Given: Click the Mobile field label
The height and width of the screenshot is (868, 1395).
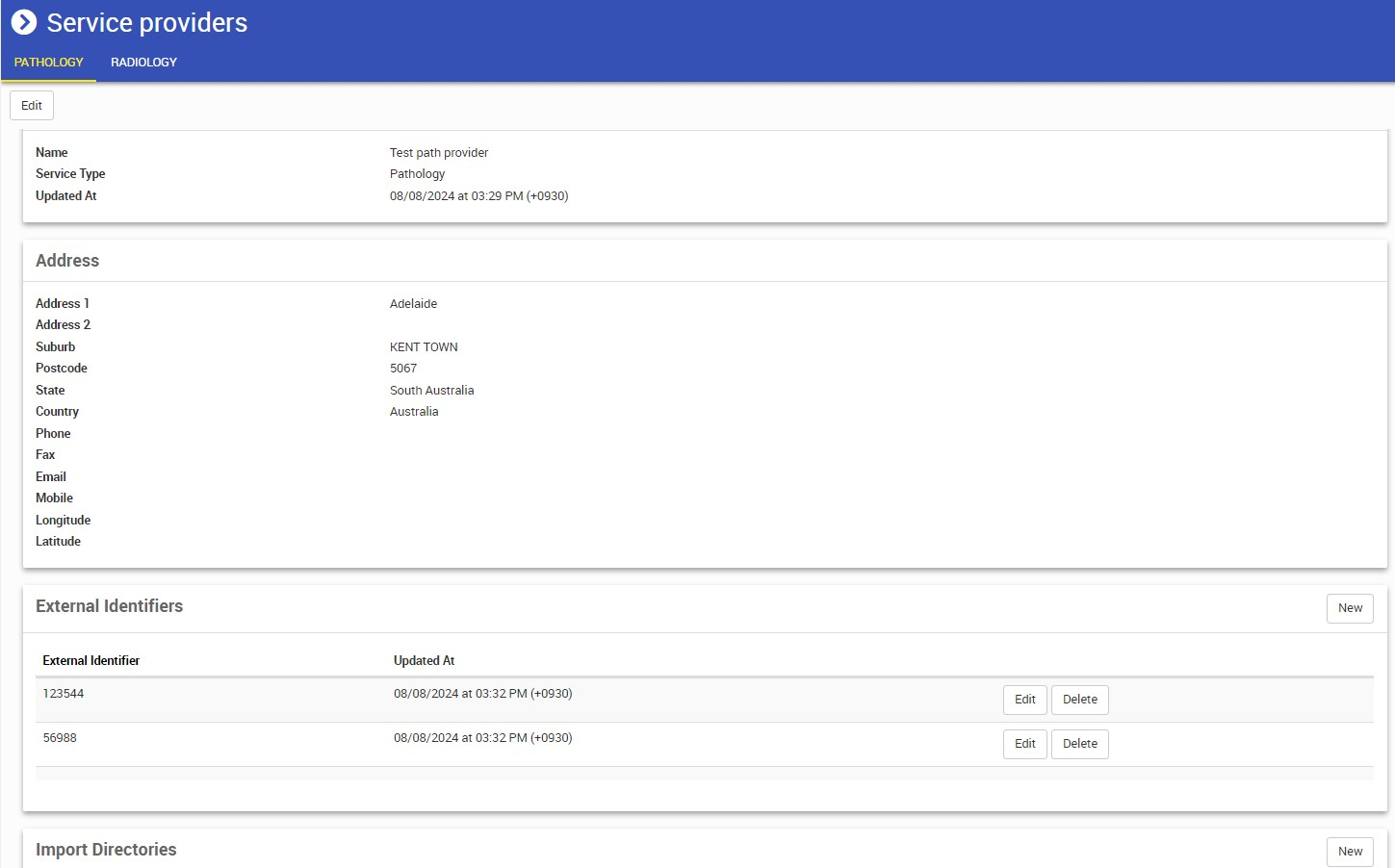Looking at the screenshot, I should click(x=55, y=498).
